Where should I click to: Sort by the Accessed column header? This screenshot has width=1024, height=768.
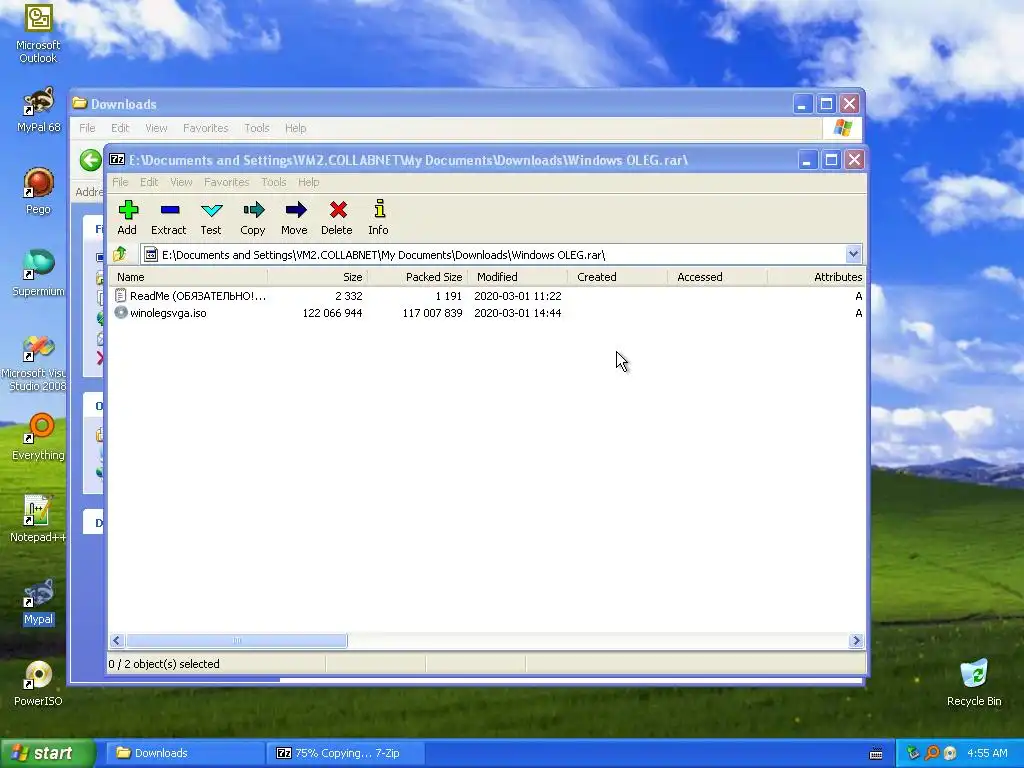click(717, 277)
